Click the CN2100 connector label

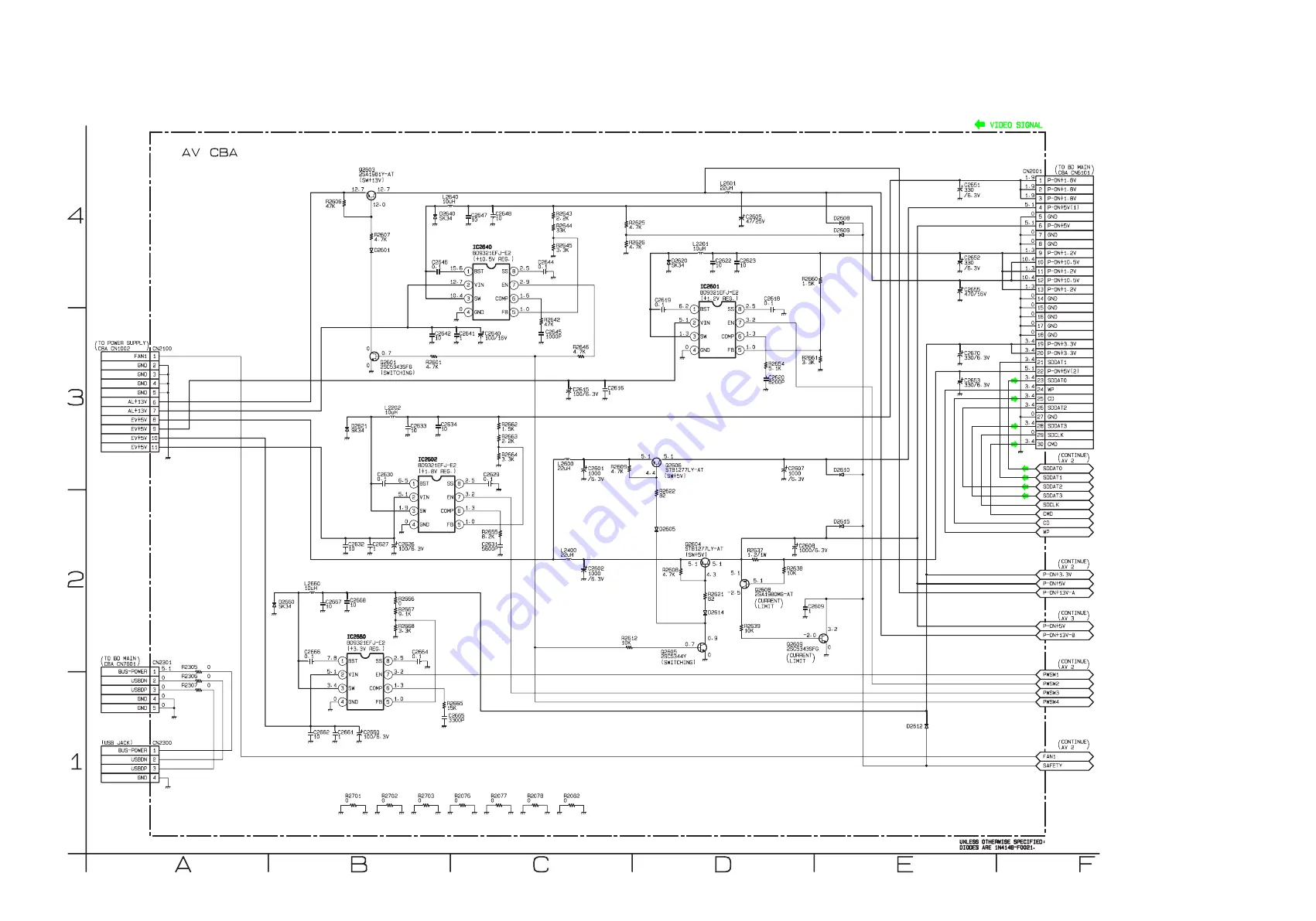pyautogui.click(x=162, y=349)
